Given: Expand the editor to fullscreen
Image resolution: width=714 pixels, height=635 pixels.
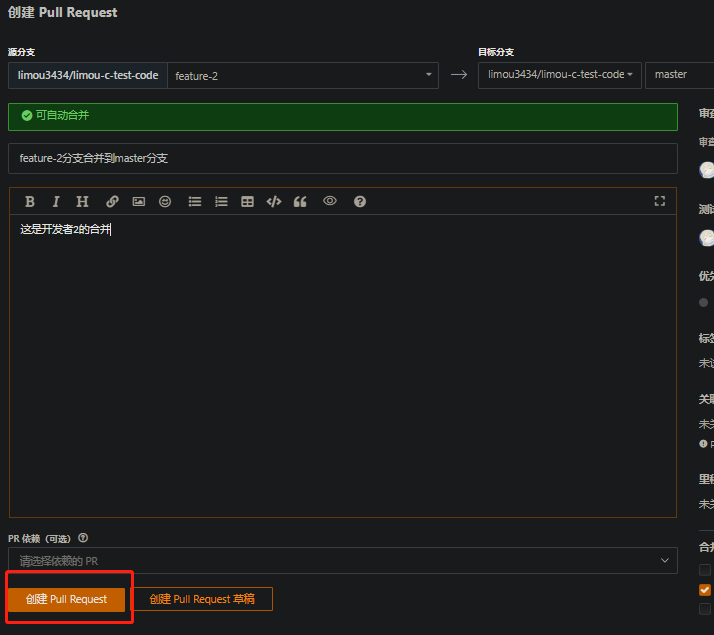Looking at the screenshot, I should coord(659,201).
